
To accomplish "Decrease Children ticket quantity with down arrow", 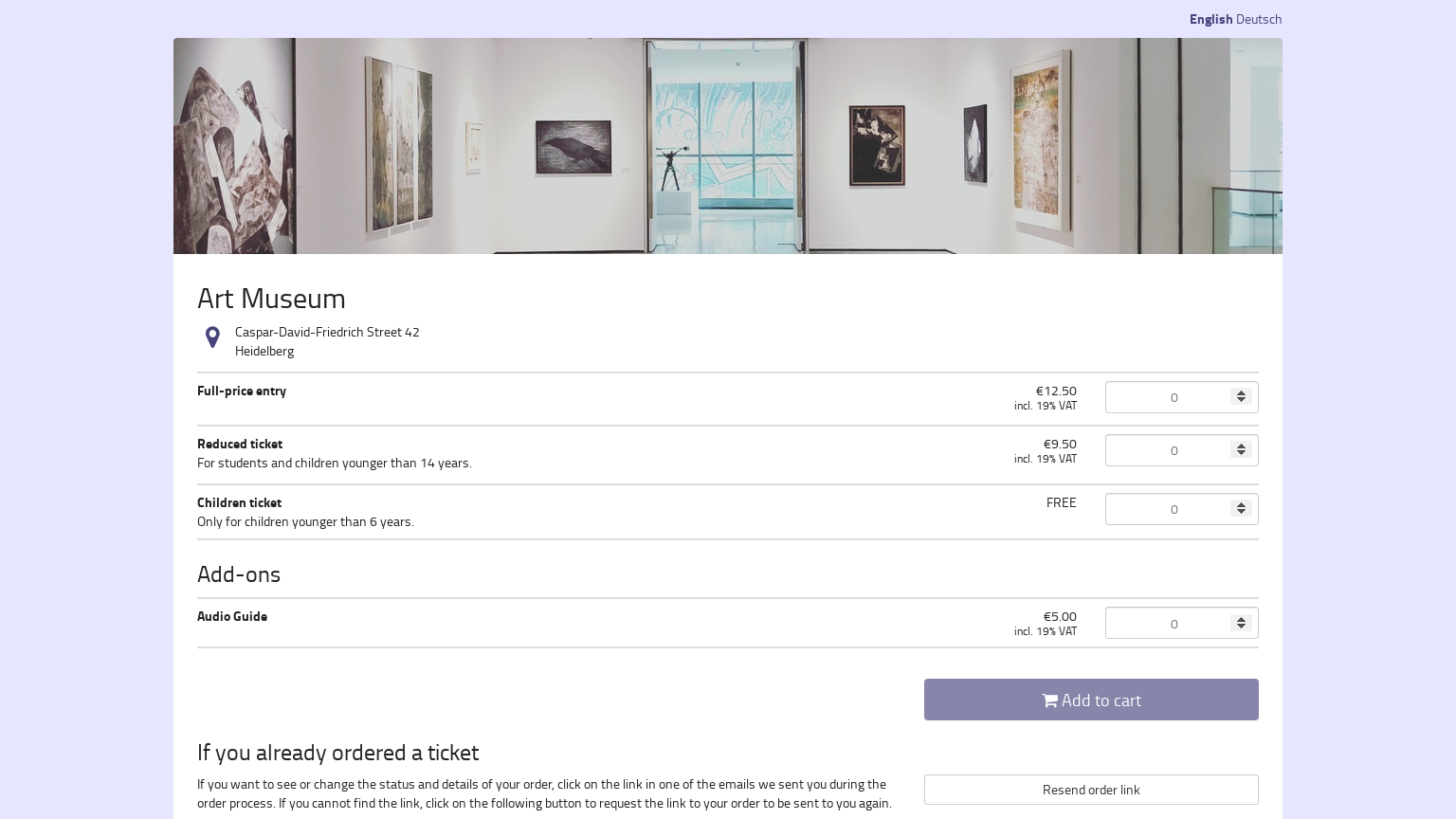I will [1241, 513].
